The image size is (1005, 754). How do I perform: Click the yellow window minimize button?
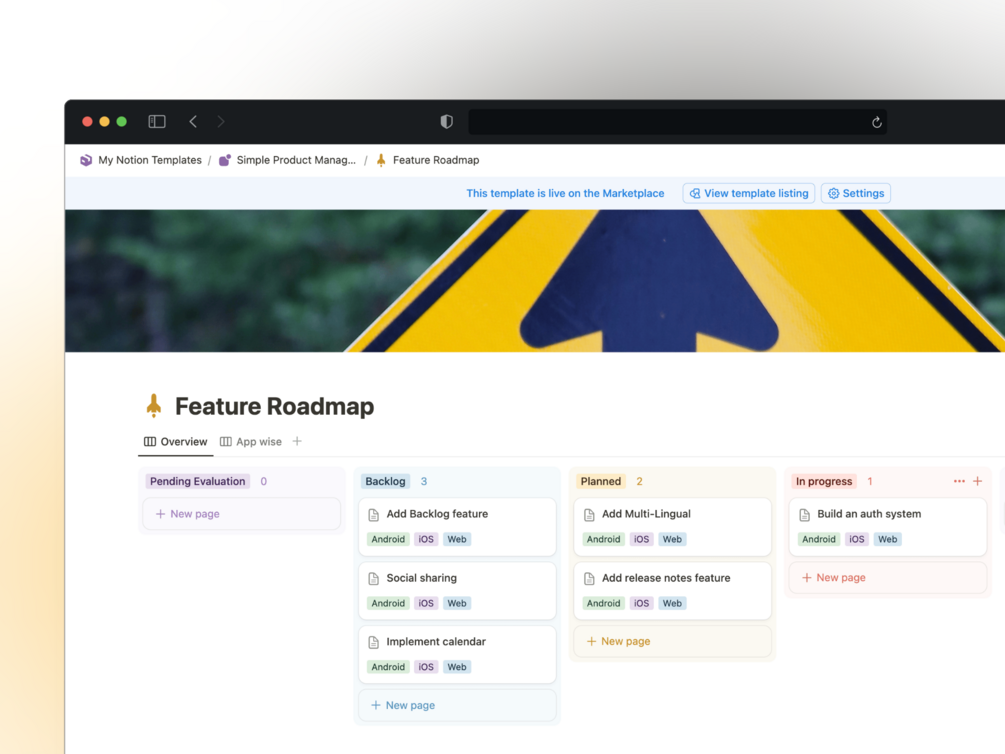click(104, 121)
